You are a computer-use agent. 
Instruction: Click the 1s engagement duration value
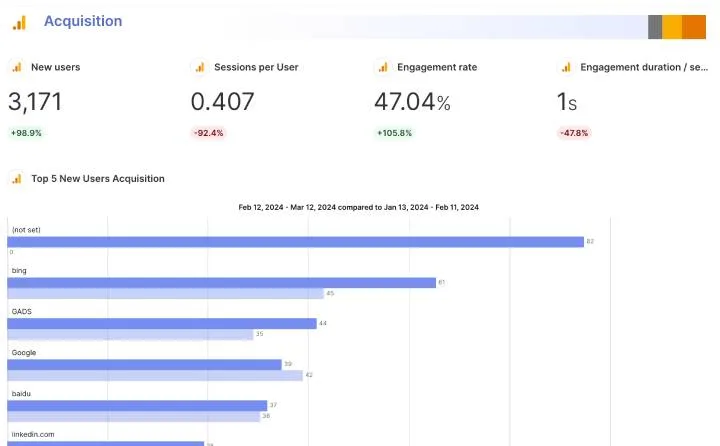[x=567, y=102]
